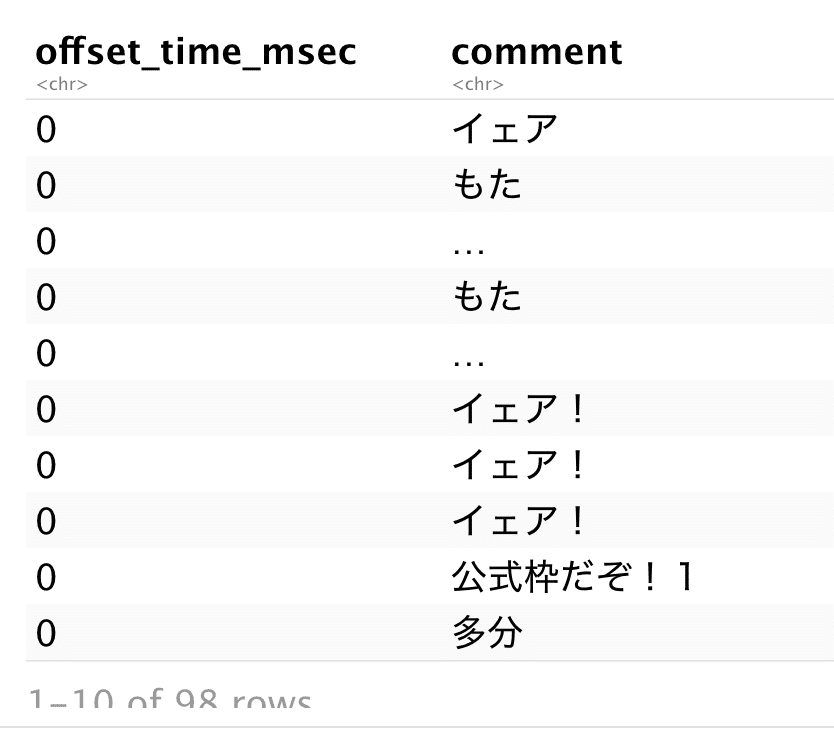
Task: Click the <chr> type label under offset_time_msec
Action: coord(62,85)
